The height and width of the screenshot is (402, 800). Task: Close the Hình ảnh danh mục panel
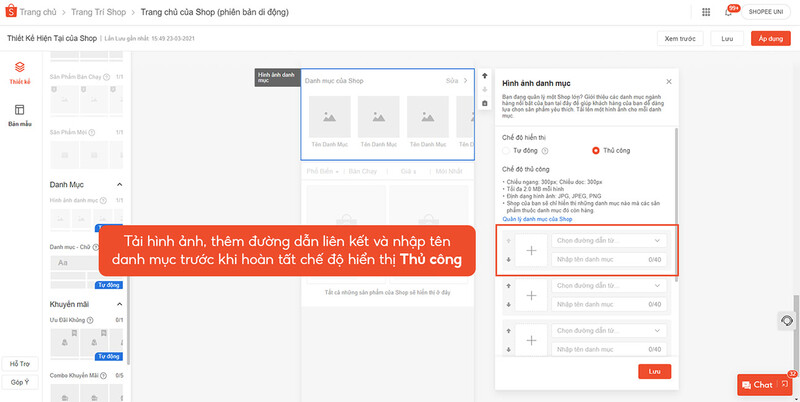tap(668, 81)
